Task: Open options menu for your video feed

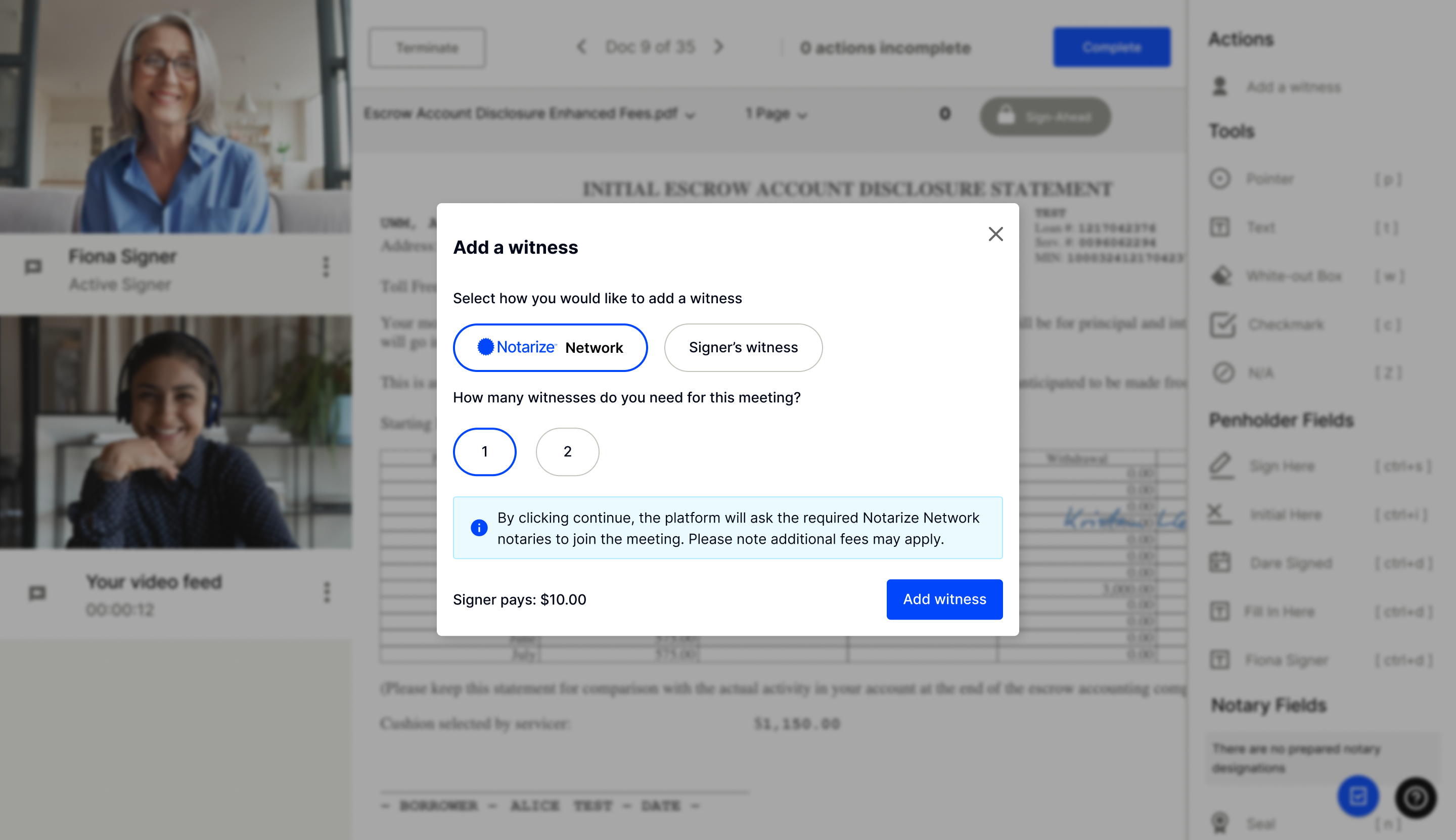Action: 327,592
